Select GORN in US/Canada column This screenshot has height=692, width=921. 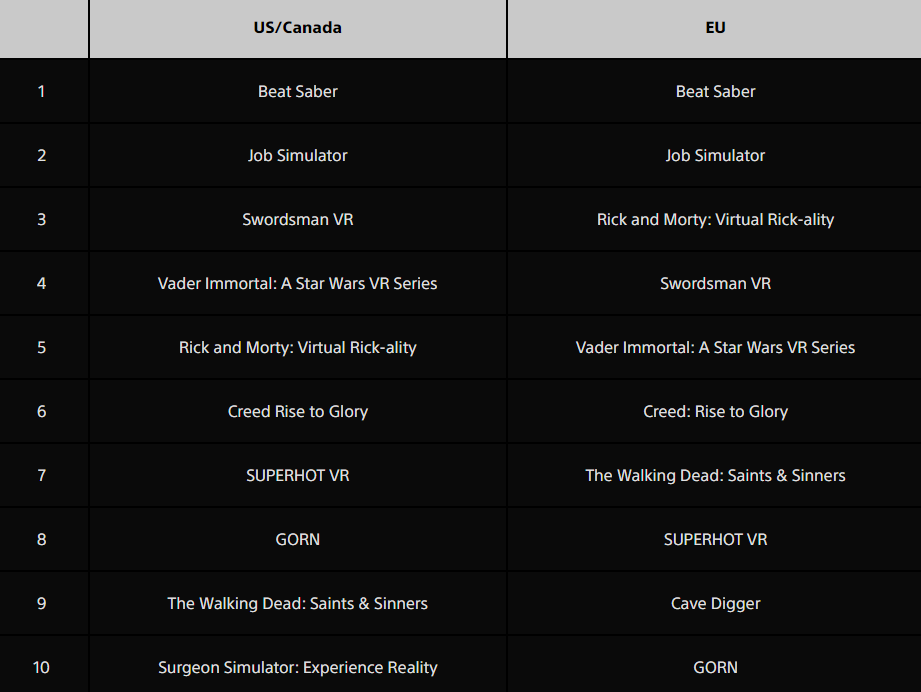298,539
